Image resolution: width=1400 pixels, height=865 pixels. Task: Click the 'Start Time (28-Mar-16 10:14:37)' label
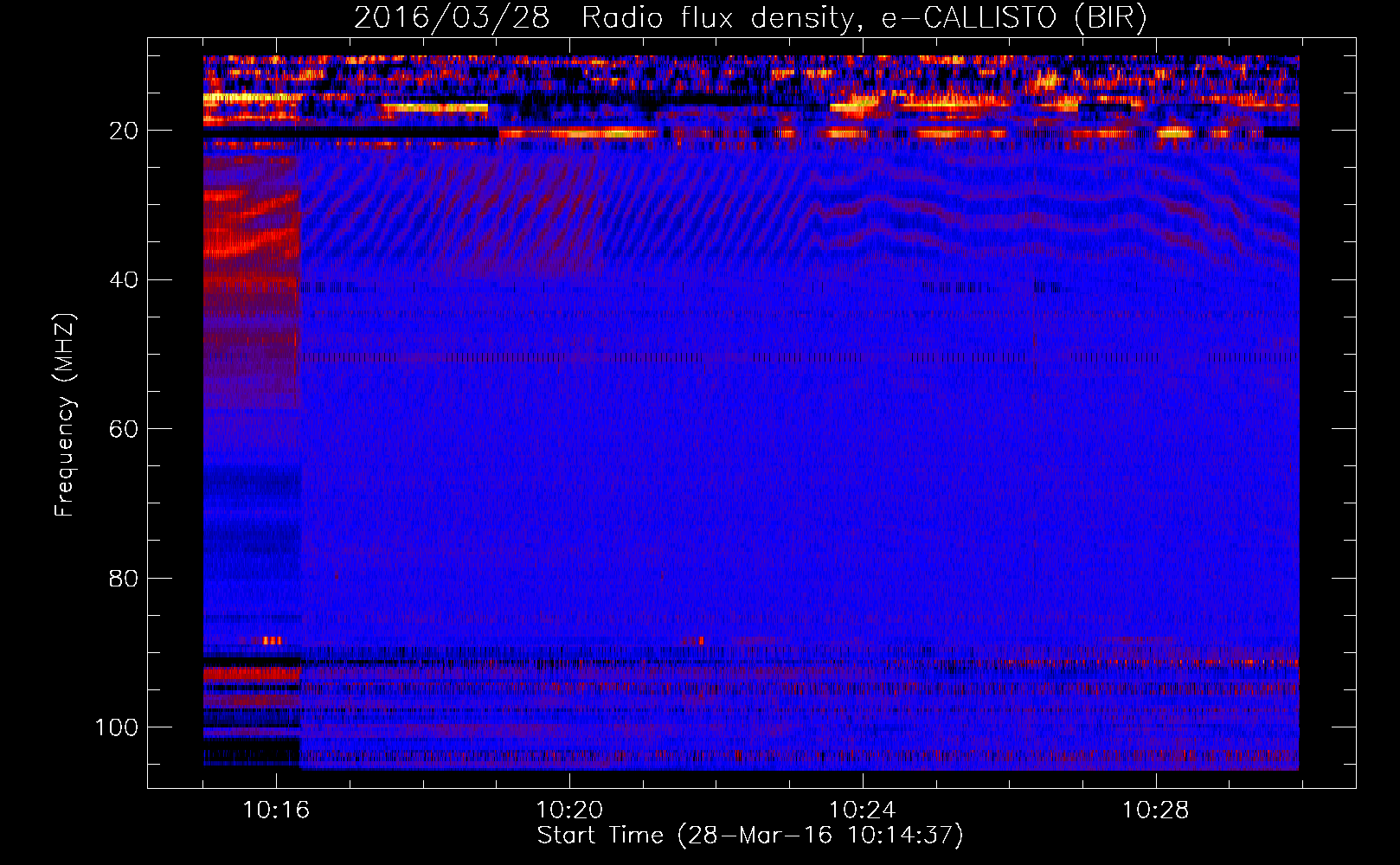pyautogui.click(x=750, y=836)
